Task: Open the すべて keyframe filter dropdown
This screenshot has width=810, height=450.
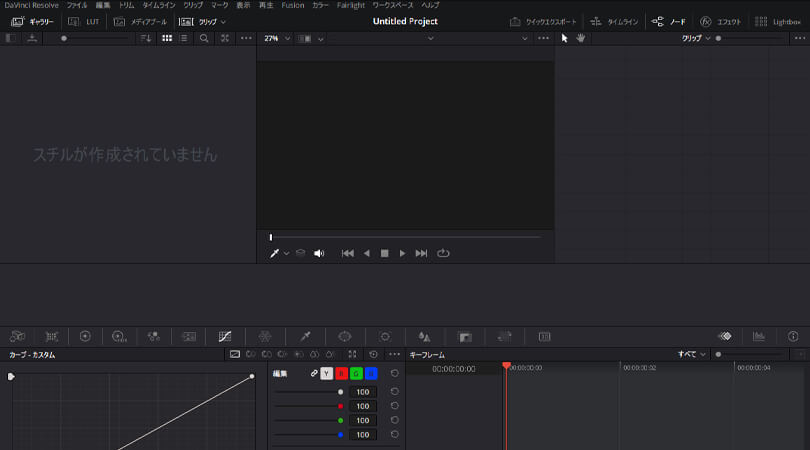Action: (x=691, y=354)
